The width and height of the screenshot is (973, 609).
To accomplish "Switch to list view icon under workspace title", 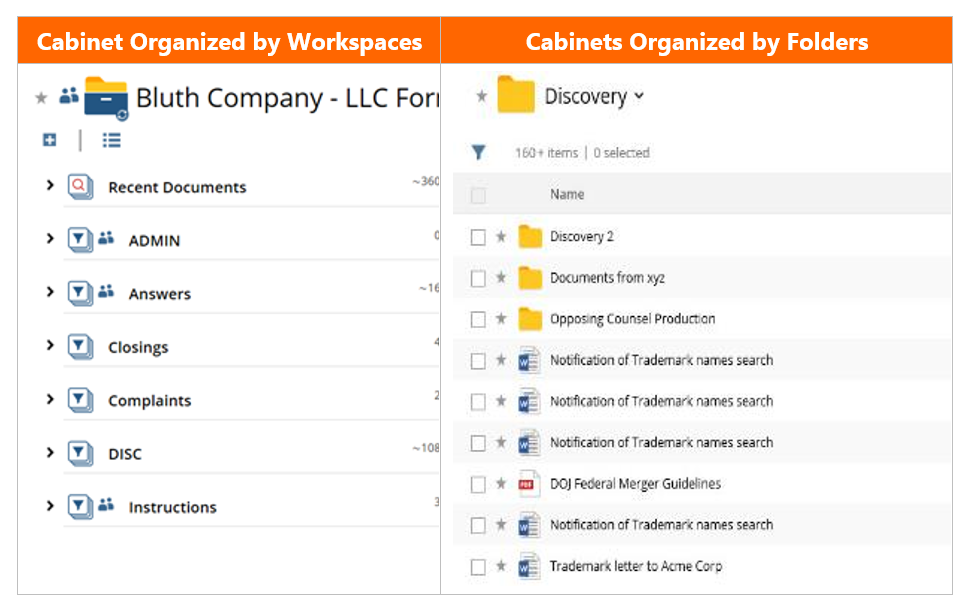I will coord(112,140).
